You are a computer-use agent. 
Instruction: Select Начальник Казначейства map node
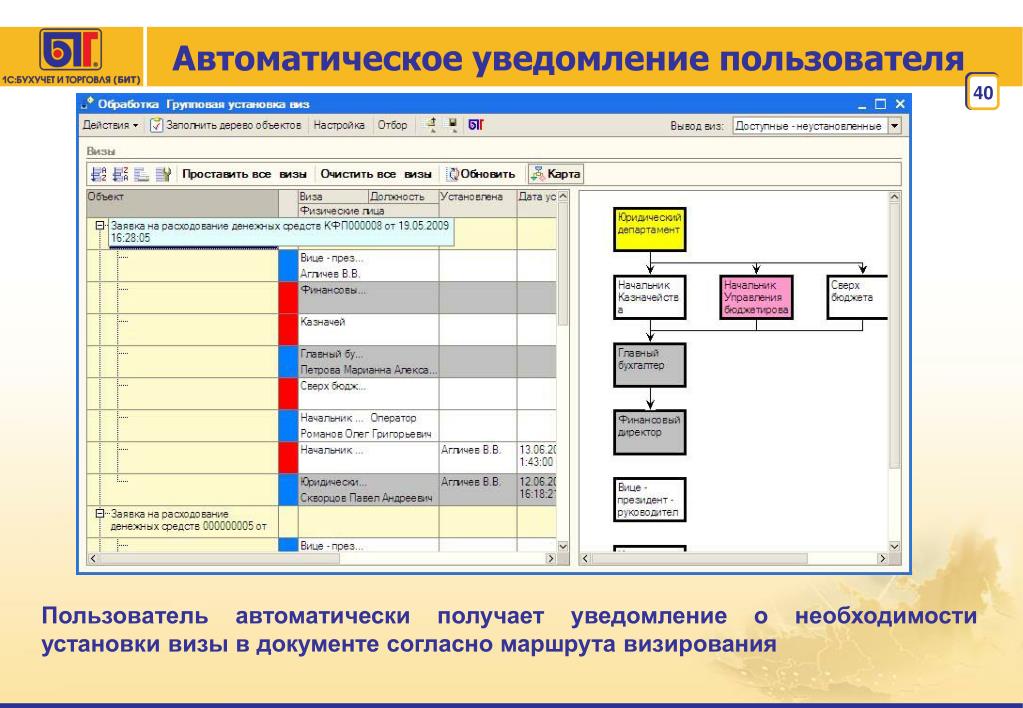(649, 297)
